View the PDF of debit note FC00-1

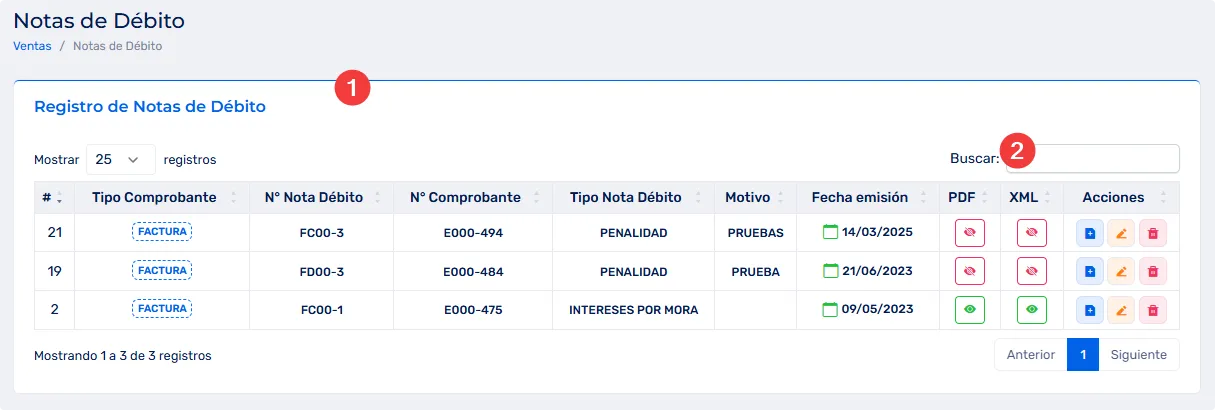click(969, 310)
